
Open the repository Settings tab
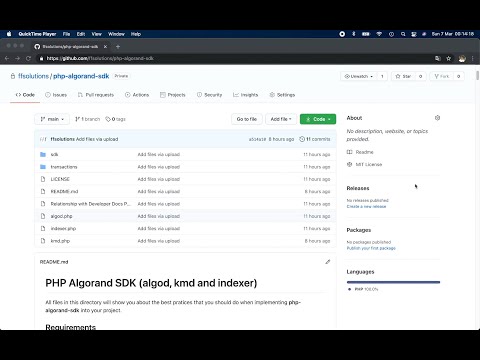282,95
